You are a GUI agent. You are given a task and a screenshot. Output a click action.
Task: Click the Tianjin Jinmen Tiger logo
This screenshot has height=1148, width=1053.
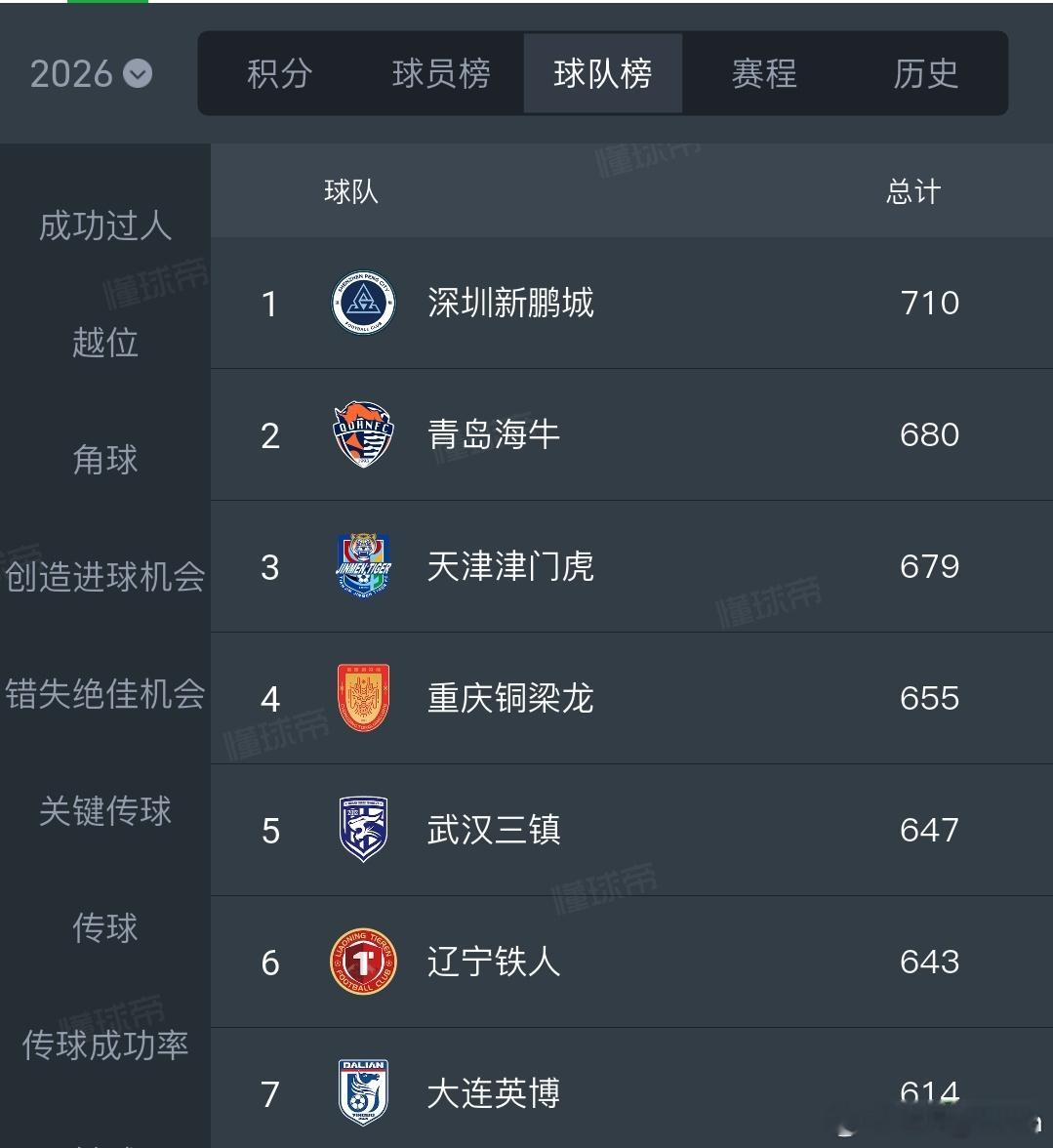tap(364, 566)
